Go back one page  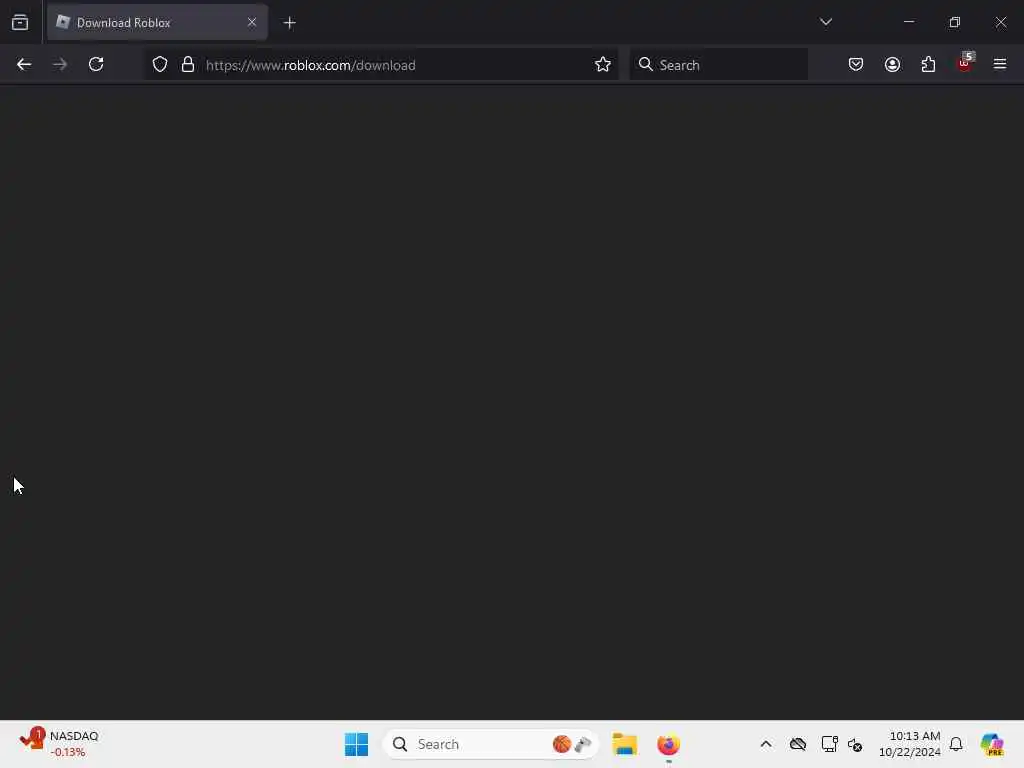click(24, 64)
